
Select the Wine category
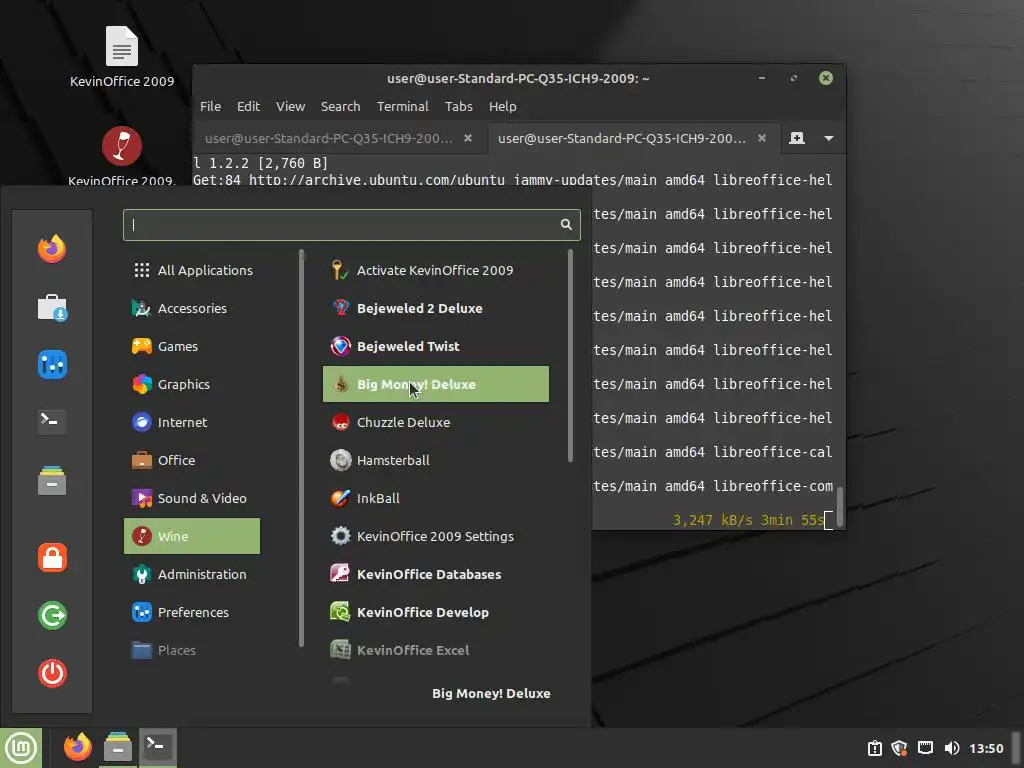(192, 536)
